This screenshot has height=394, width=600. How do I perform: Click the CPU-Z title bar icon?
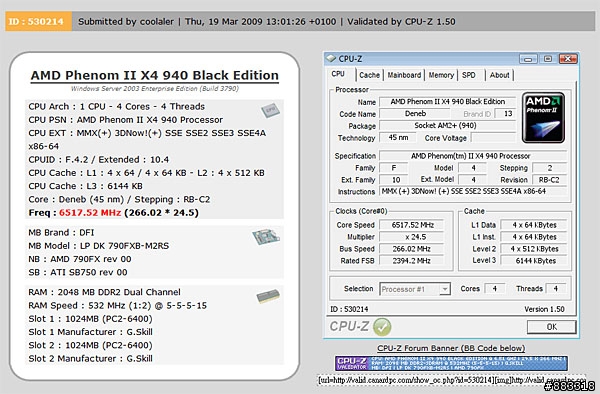point(330,59)
